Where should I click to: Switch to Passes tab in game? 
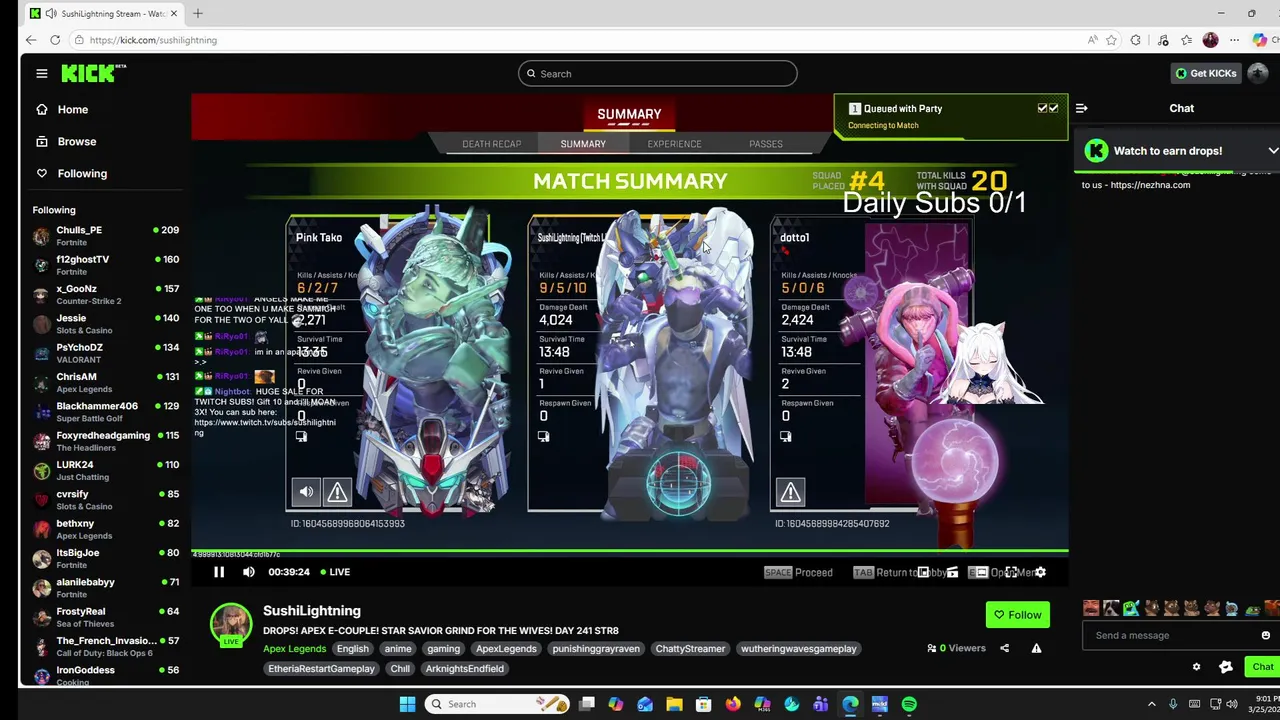click(765, 144)
